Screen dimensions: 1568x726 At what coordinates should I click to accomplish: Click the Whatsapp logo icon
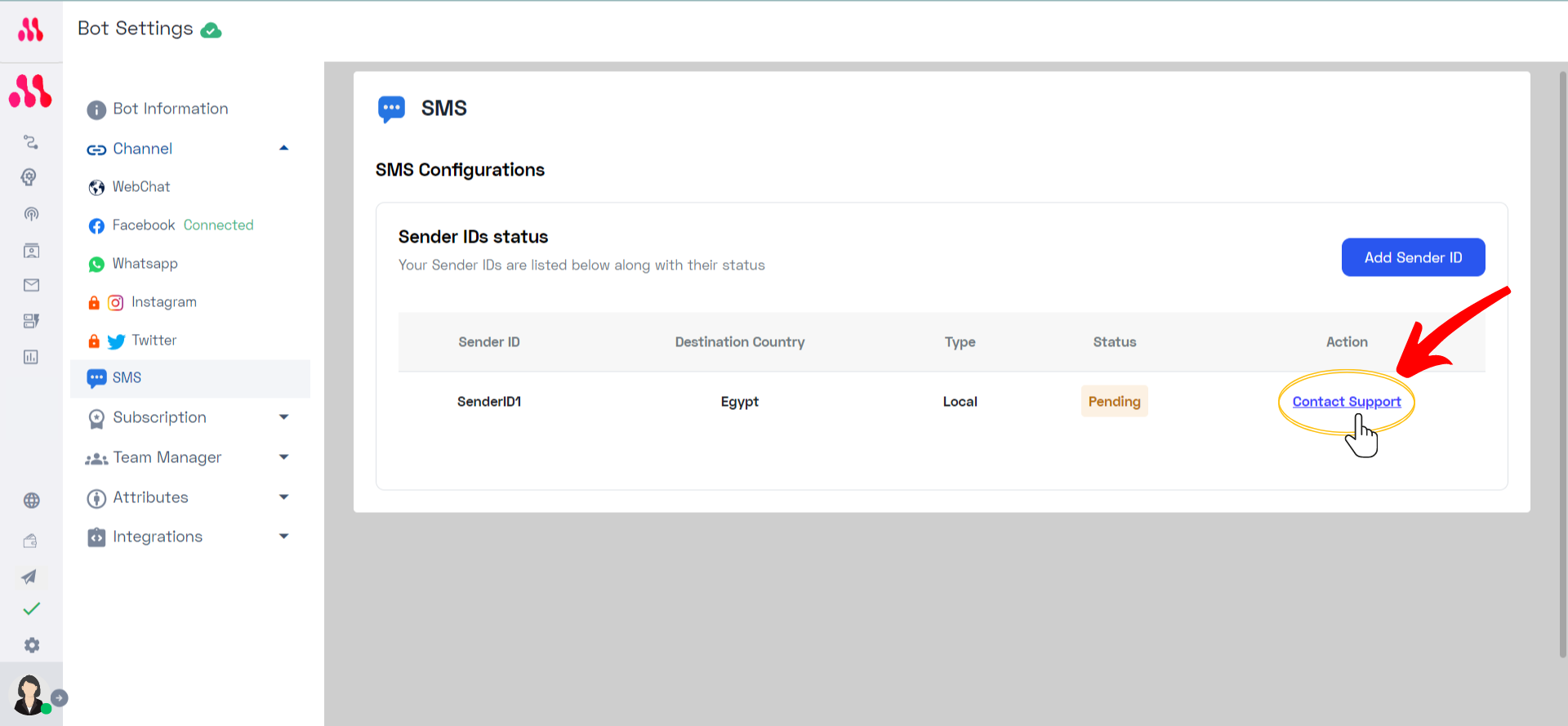96,265
